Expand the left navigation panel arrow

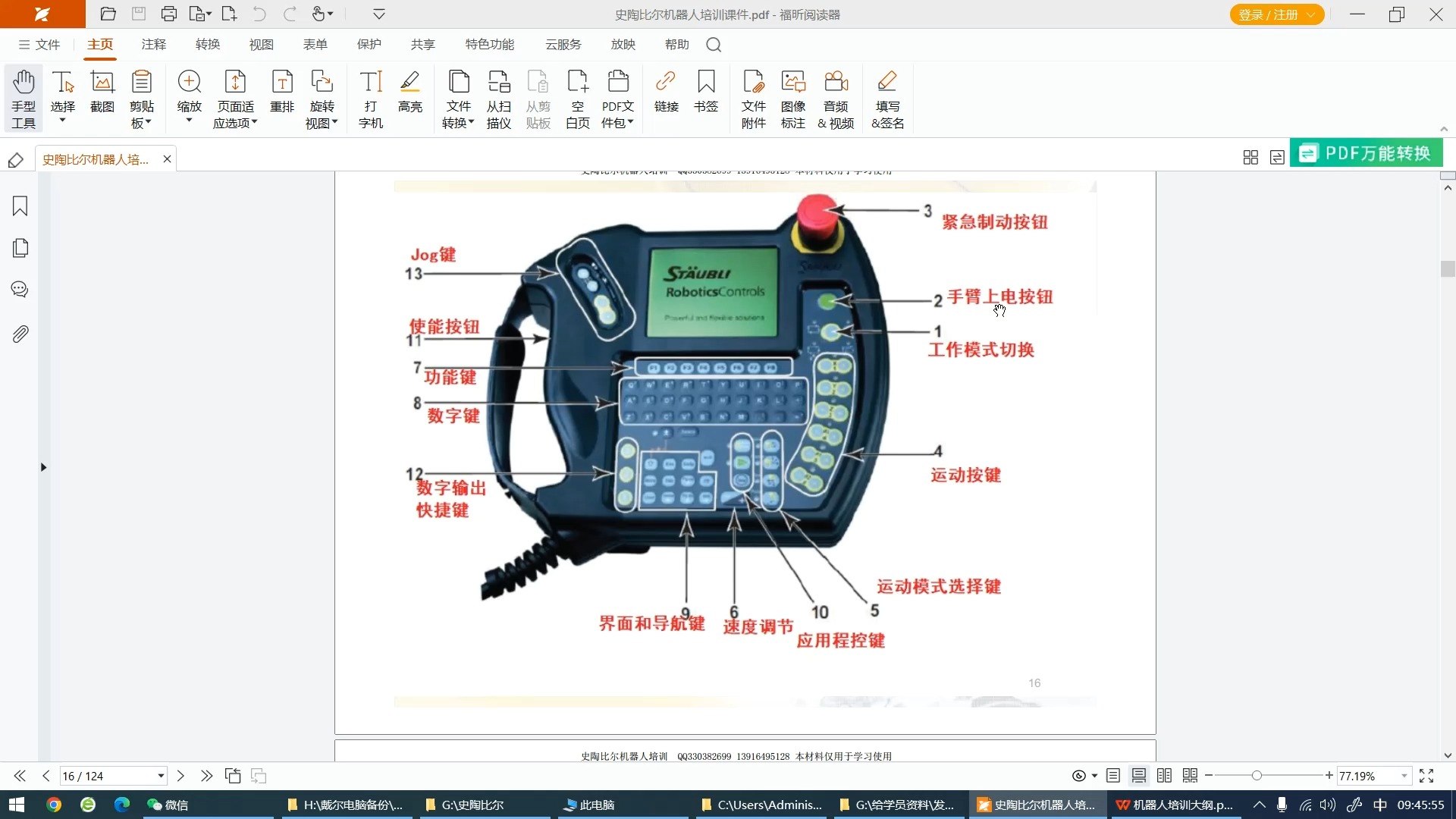43,467
